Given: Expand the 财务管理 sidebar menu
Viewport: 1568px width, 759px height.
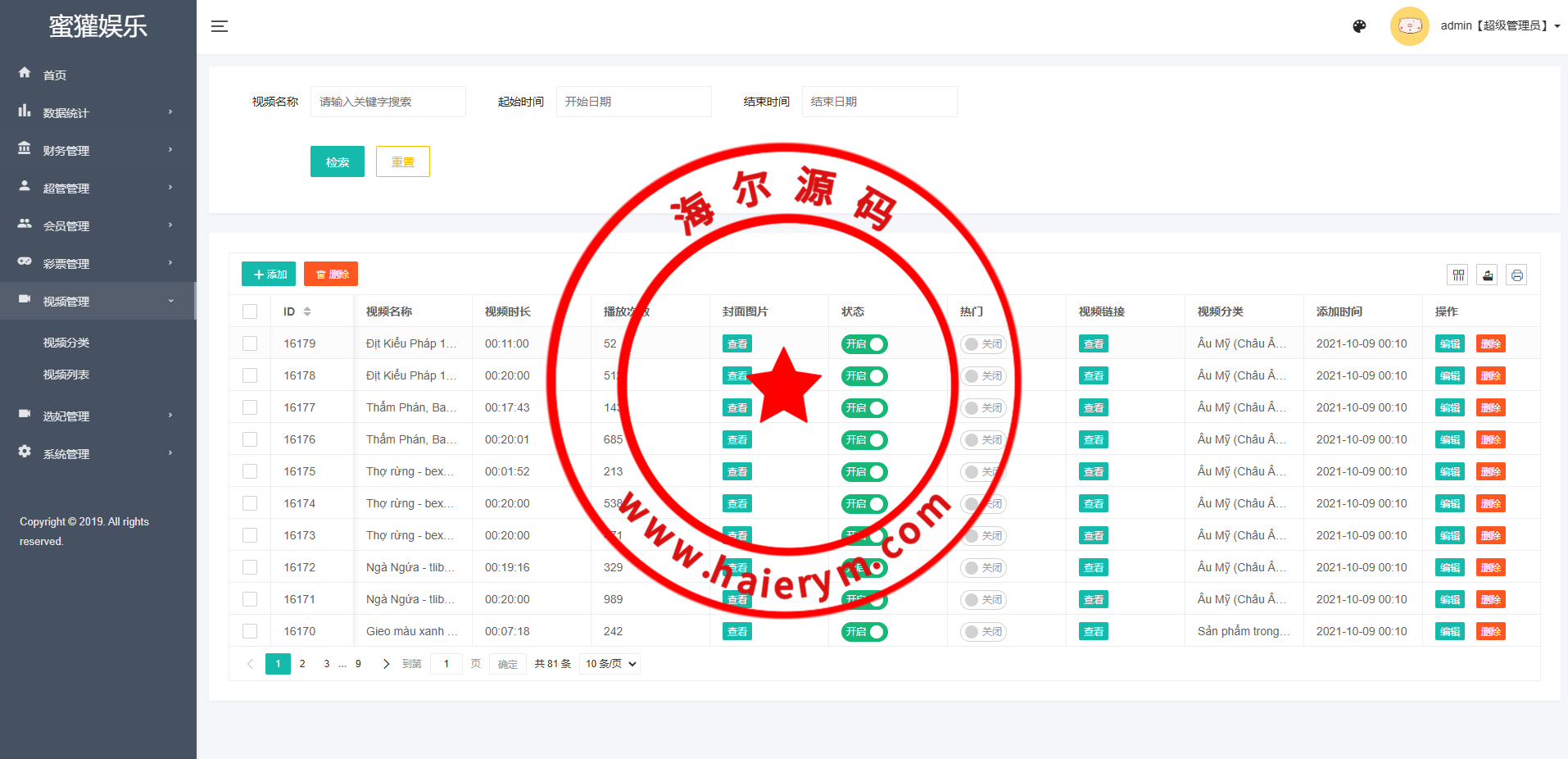Looking at the screenshot, I should click(x=97, y=151).
